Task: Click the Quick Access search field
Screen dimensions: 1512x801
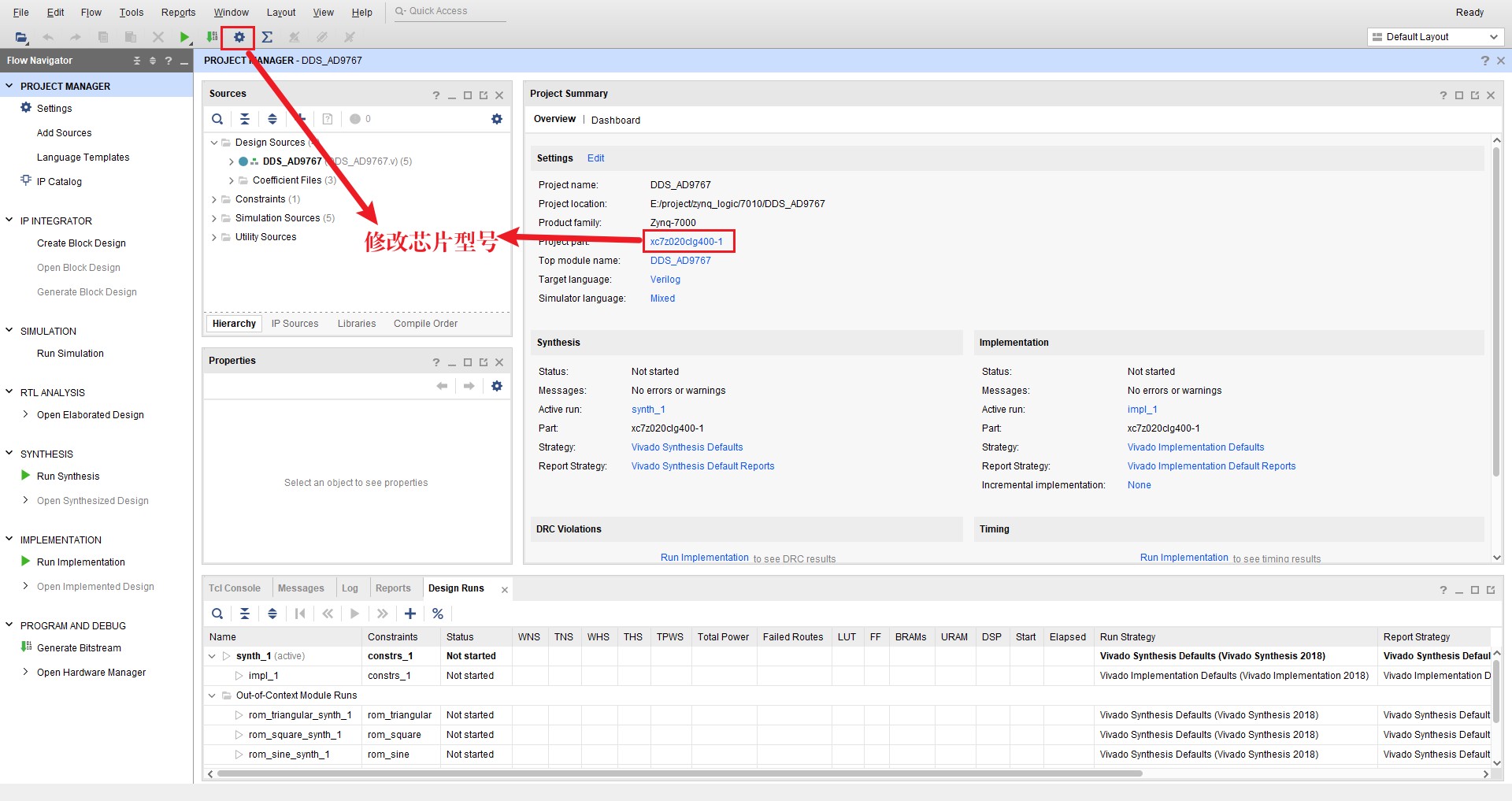Action: (449, 11)
